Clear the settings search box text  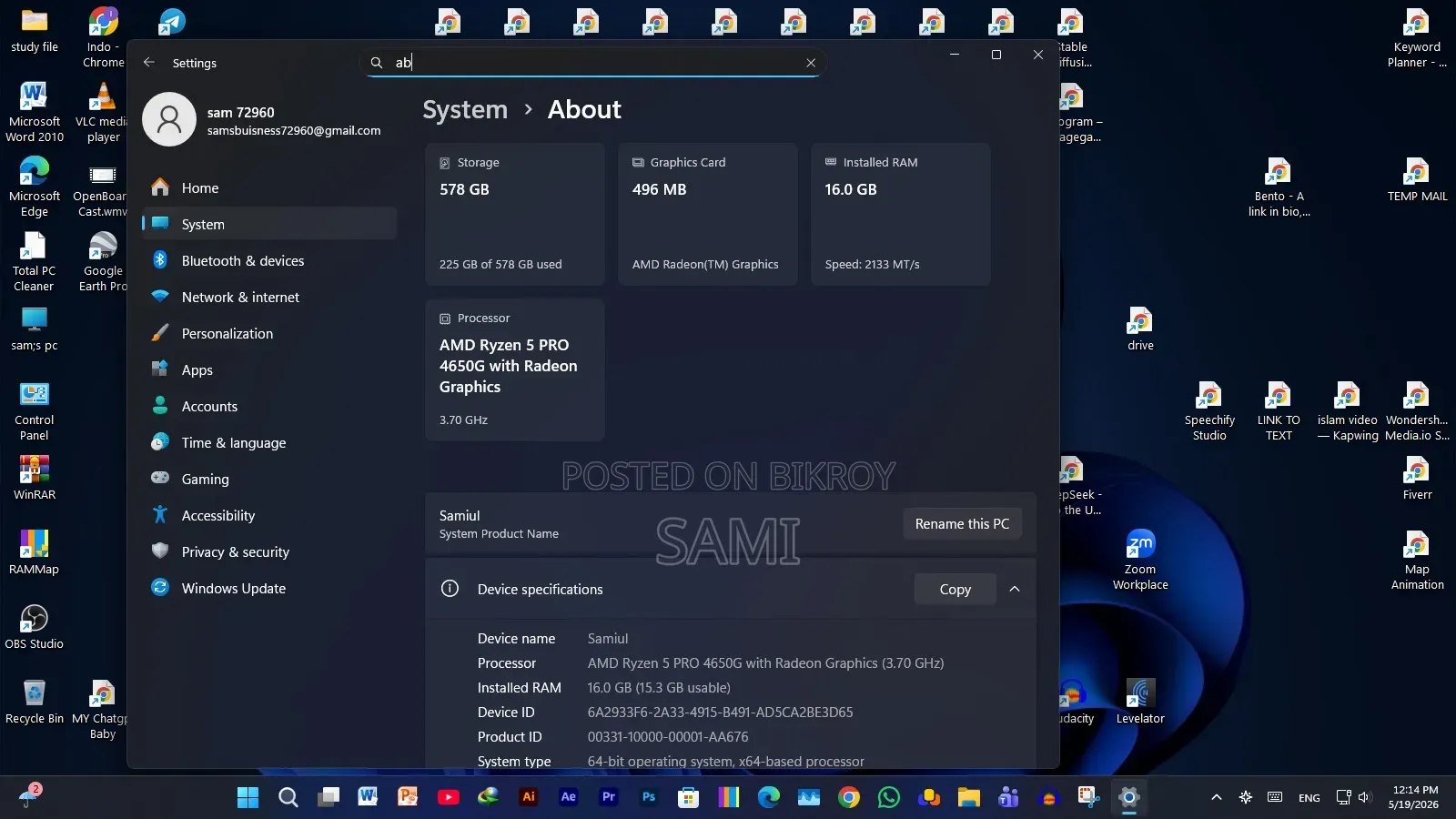(x=810, y=62)
